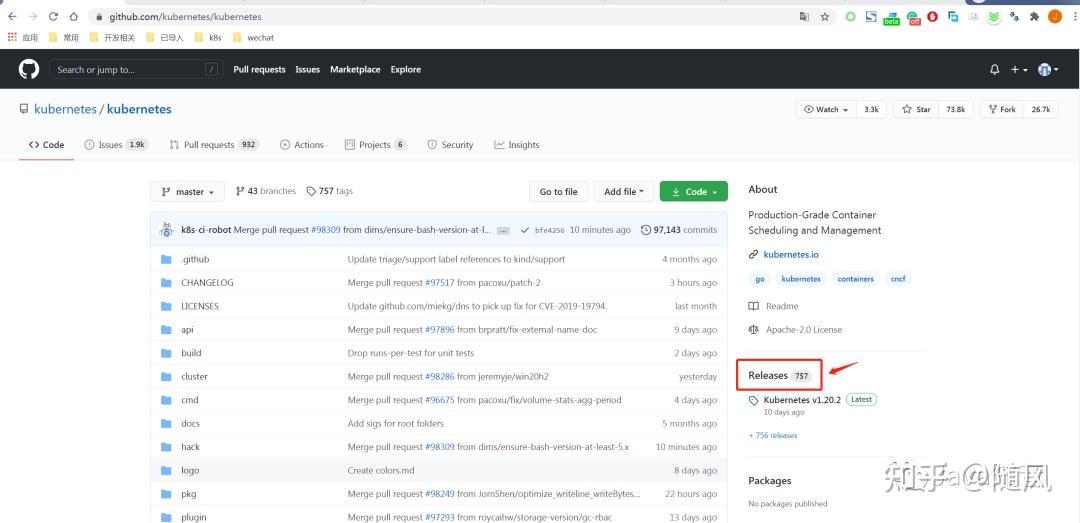Open the notifications bell icon
This screenshot has width=1080, height=523.
coord(994,70)
